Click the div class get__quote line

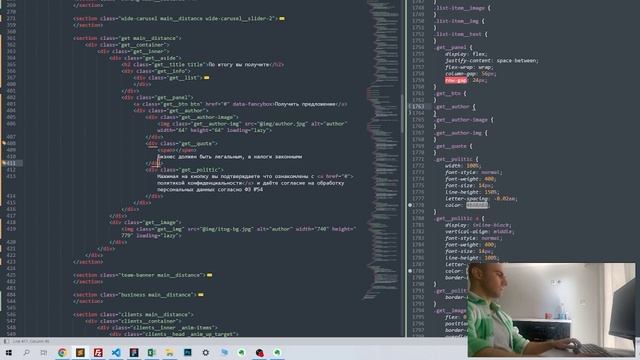182,143
